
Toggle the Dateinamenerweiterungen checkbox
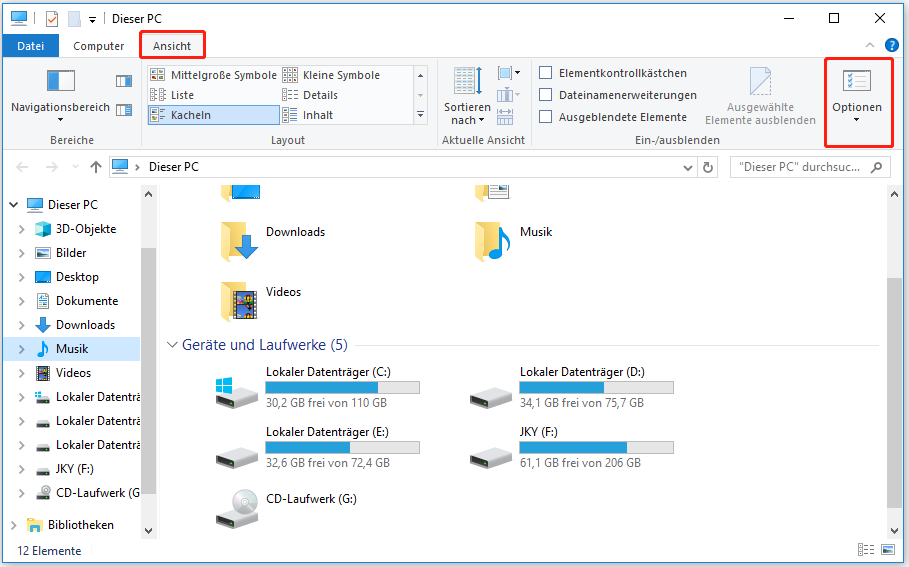(x=546, y=95)
